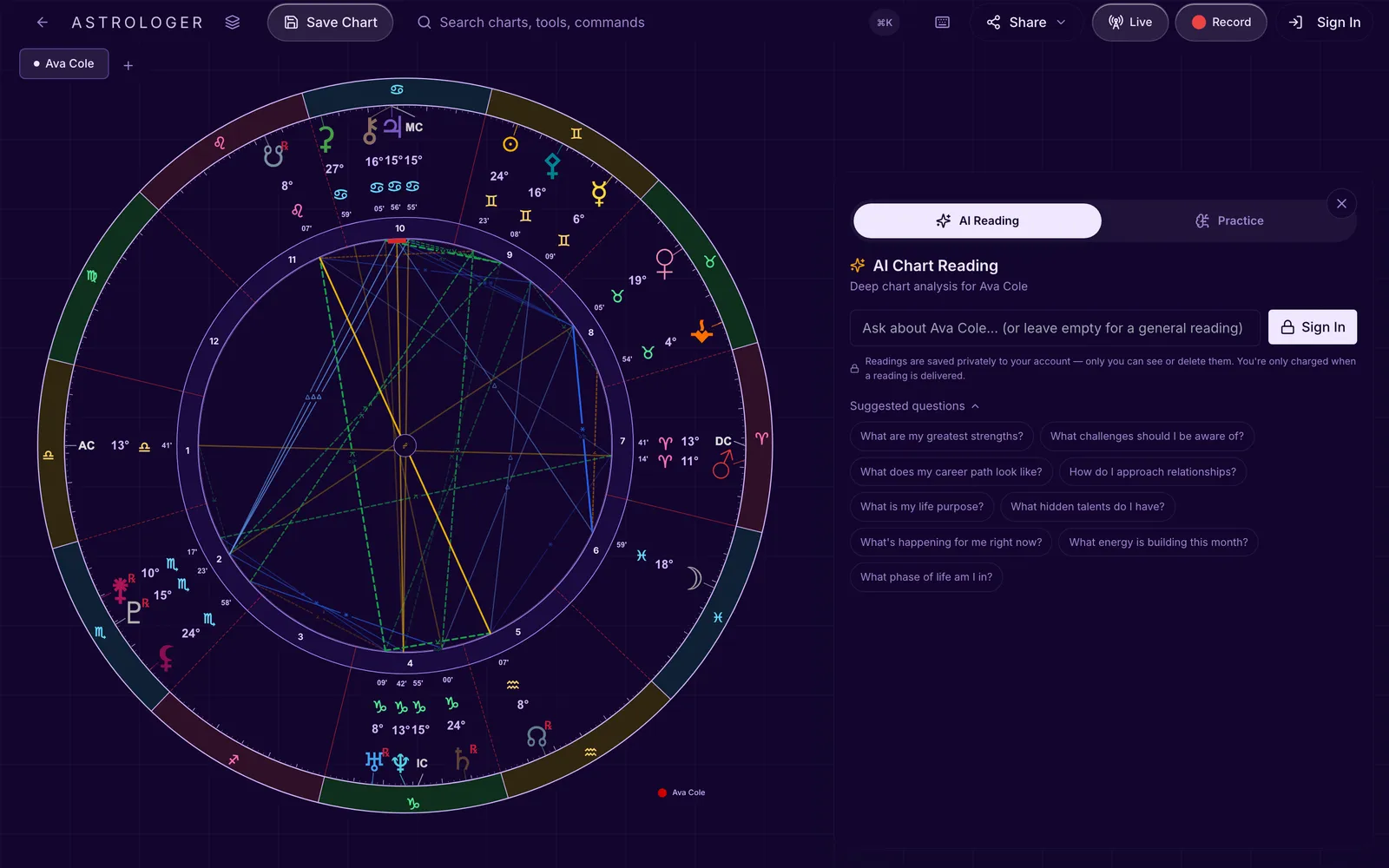Select the Jupiter glyph near MC
The width and height of the screenshot is (1389, 868).
click(x=392, y=128)
